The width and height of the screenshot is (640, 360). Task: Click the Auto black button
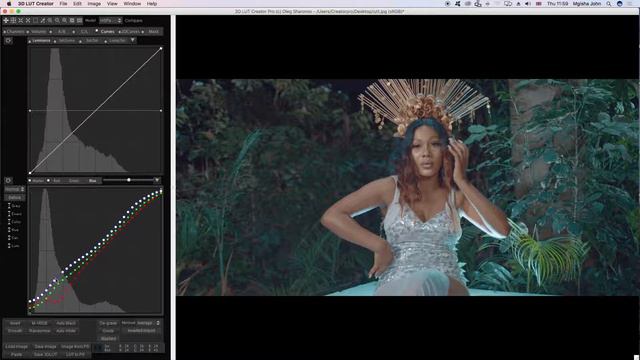[66, 323]
